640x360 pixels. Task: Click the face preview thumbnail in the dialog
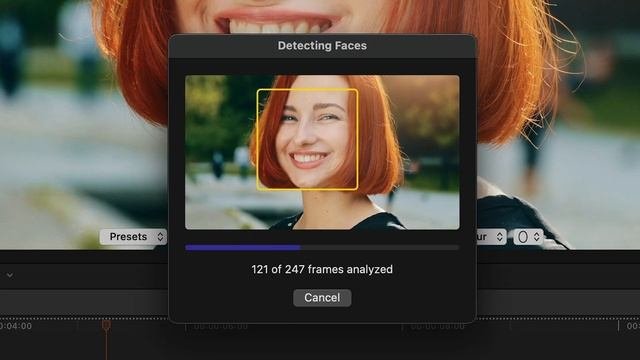(x=322, y=152)
